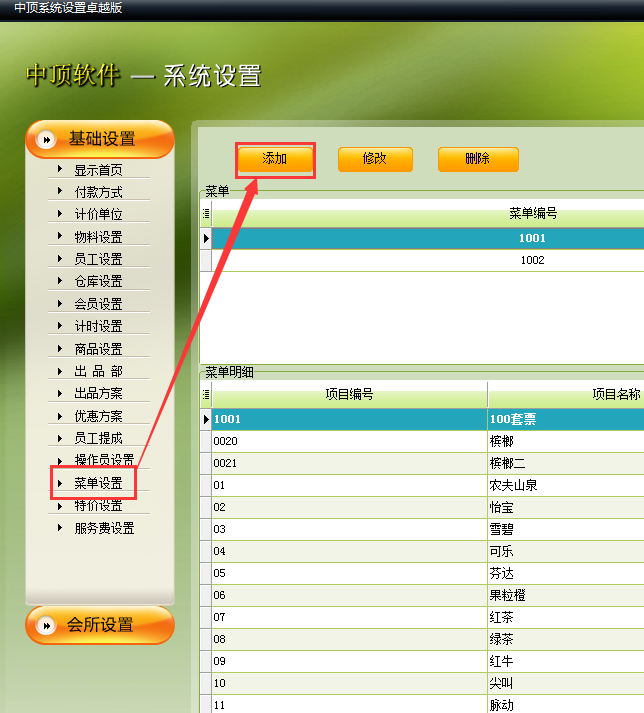Screen dimensions: 644x713
Task: Select the 尖叫 cell
Action: click(566, 683)
